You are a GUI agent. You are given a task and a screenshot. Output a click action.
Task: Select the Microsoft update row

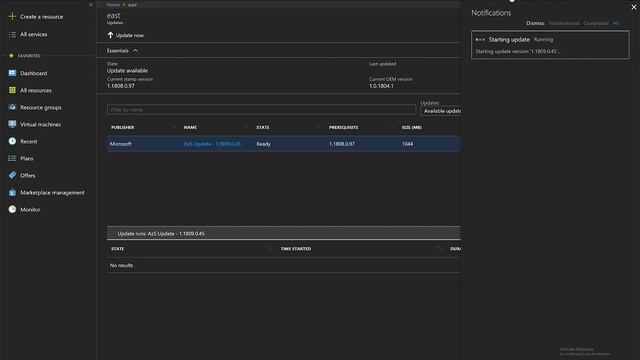284,144
